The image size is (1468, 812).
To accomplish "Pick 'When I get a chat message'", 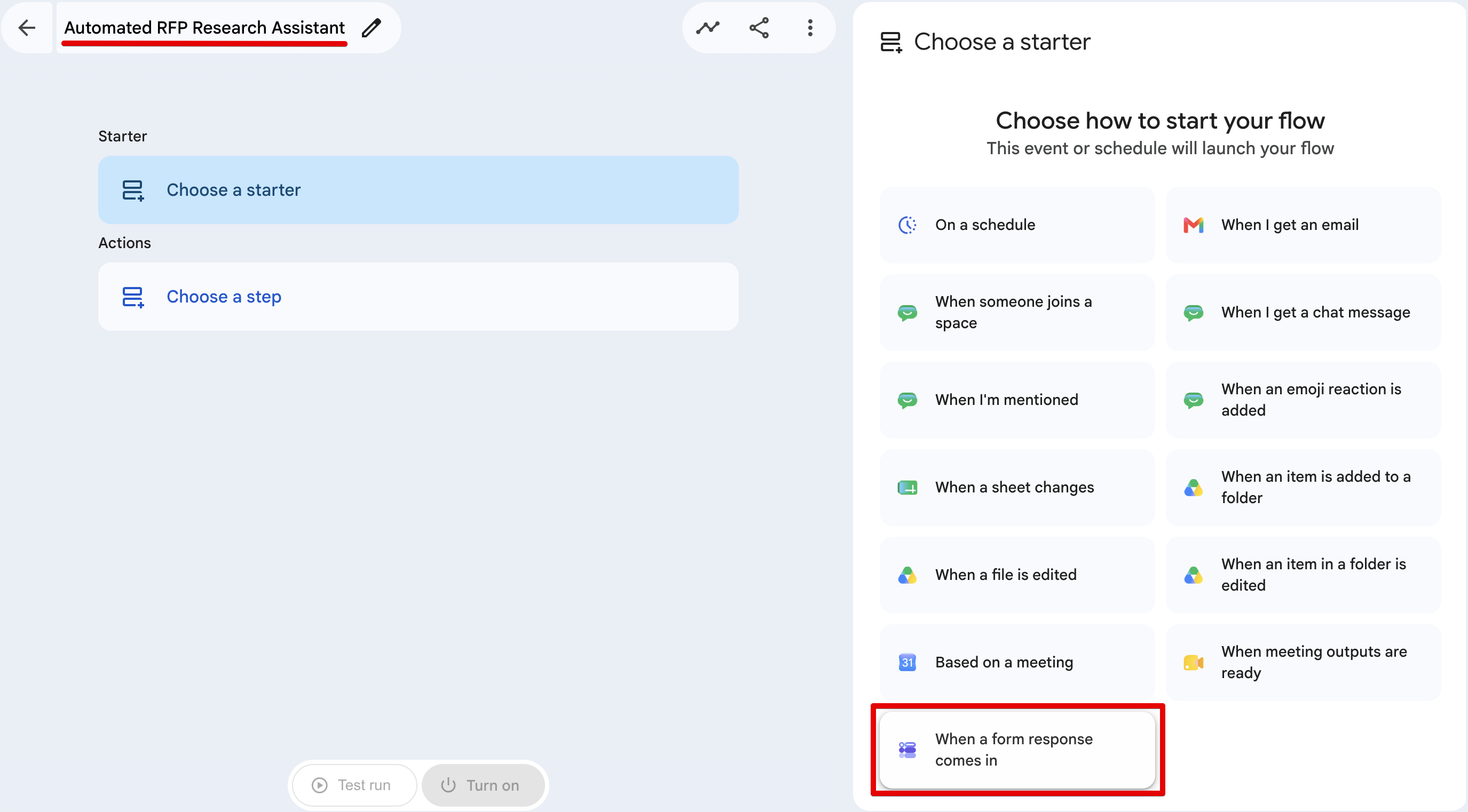I will (1303, 312).
